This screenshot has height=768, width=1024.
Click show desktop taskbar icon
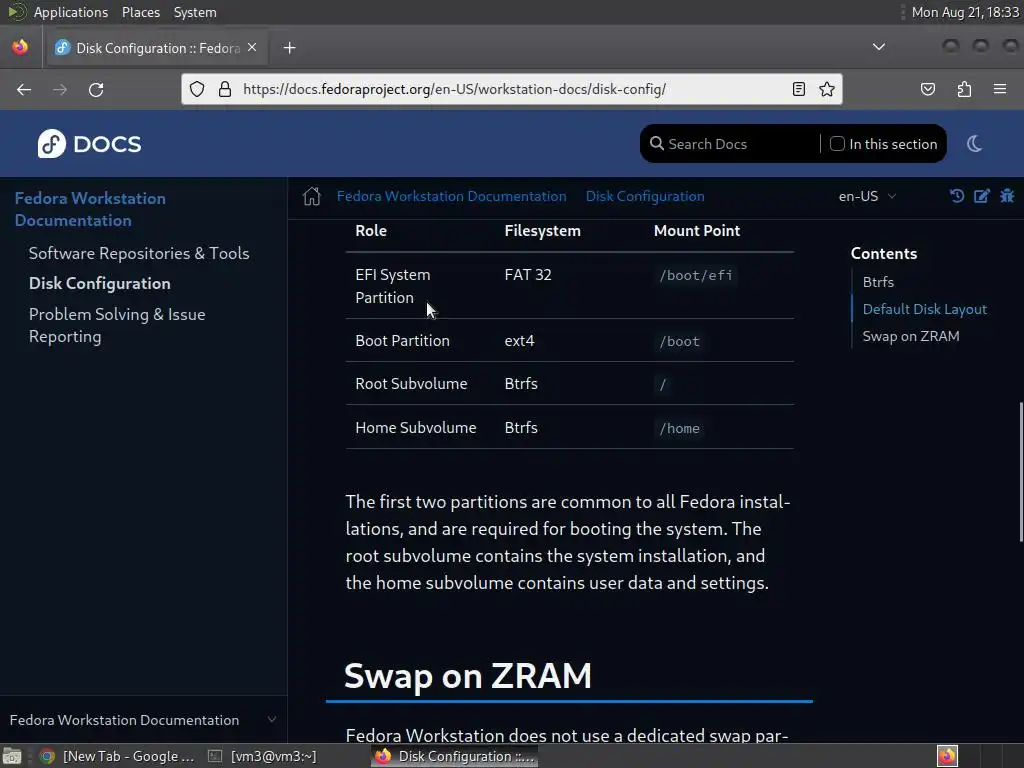(x=12, y=756)
